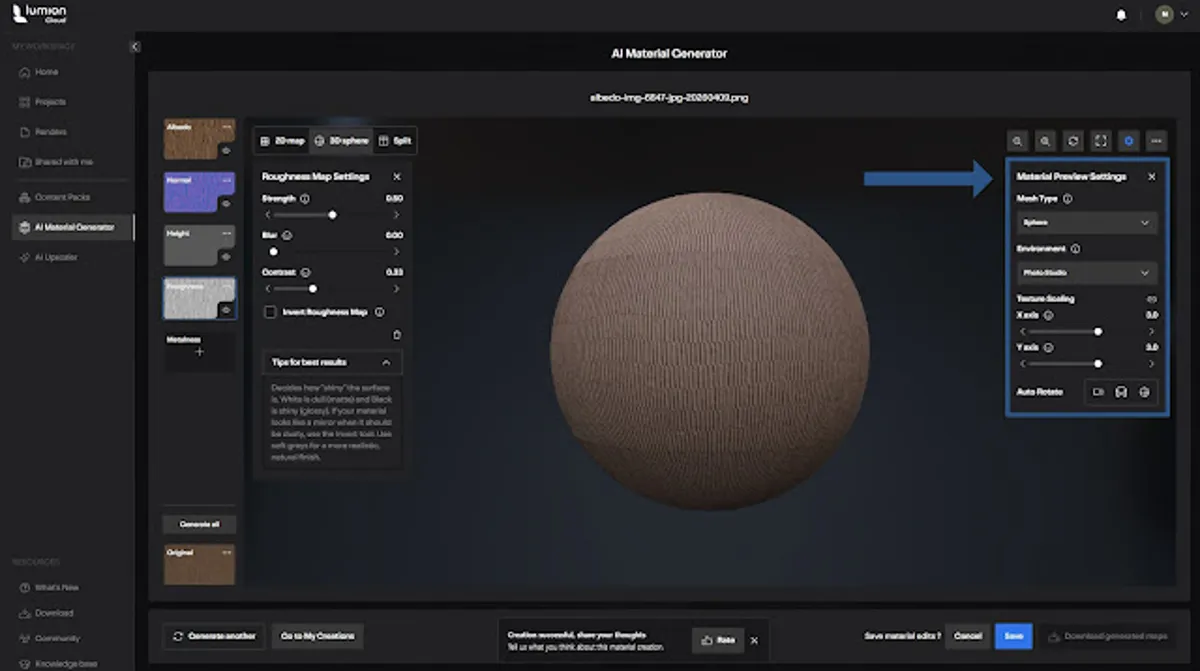Image resolution: width=1200 pixels, height=671 pixels.
Task: Collapse the left sidebar with arrow icon
Action: point(135,47)
